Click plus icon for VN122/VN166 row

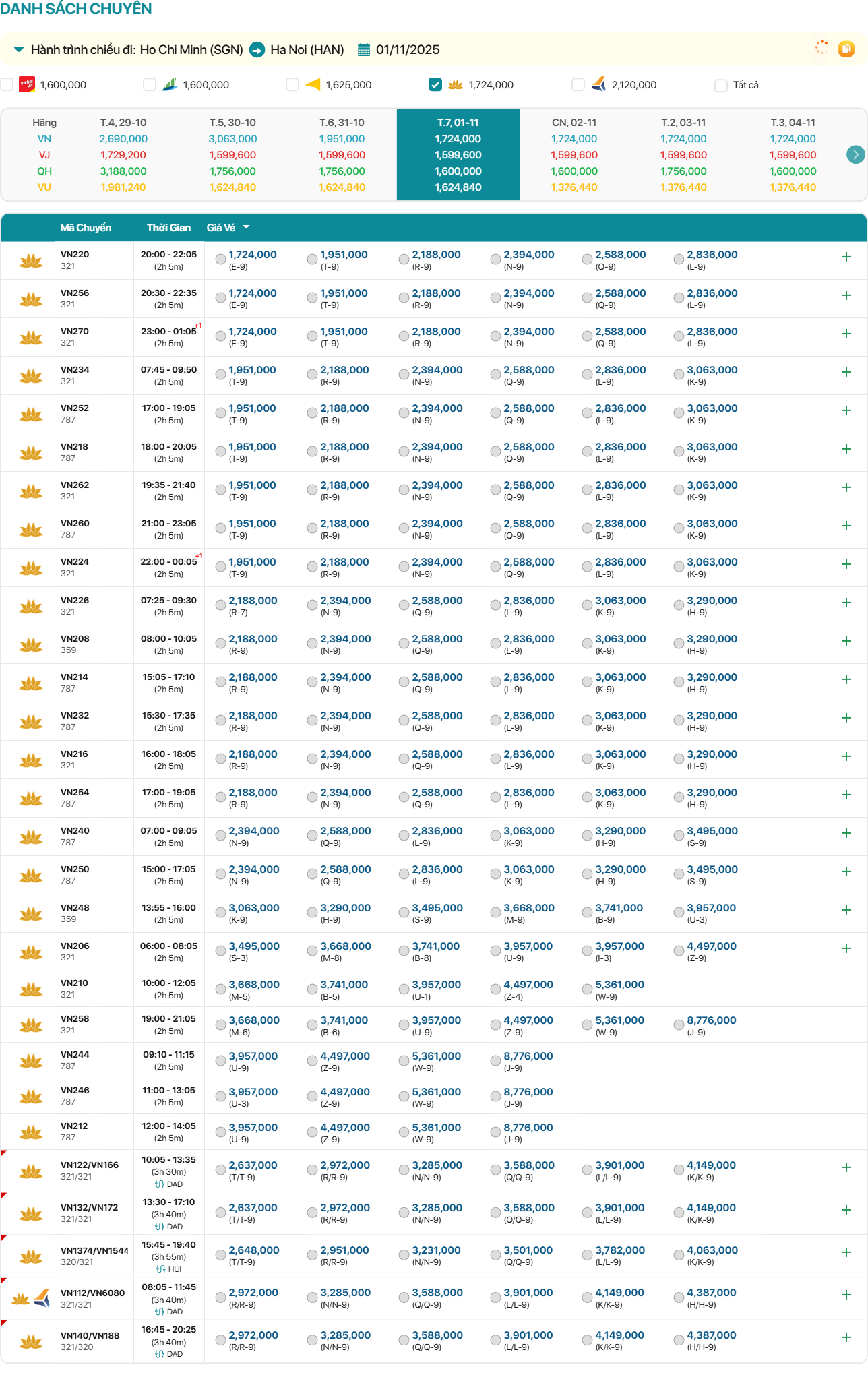point(846,1167)
